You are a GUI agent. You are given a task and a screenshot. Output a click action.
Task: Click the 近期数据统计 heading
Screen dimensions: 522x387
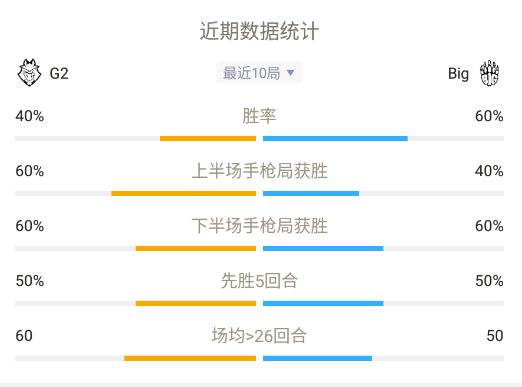click(259, 31)
